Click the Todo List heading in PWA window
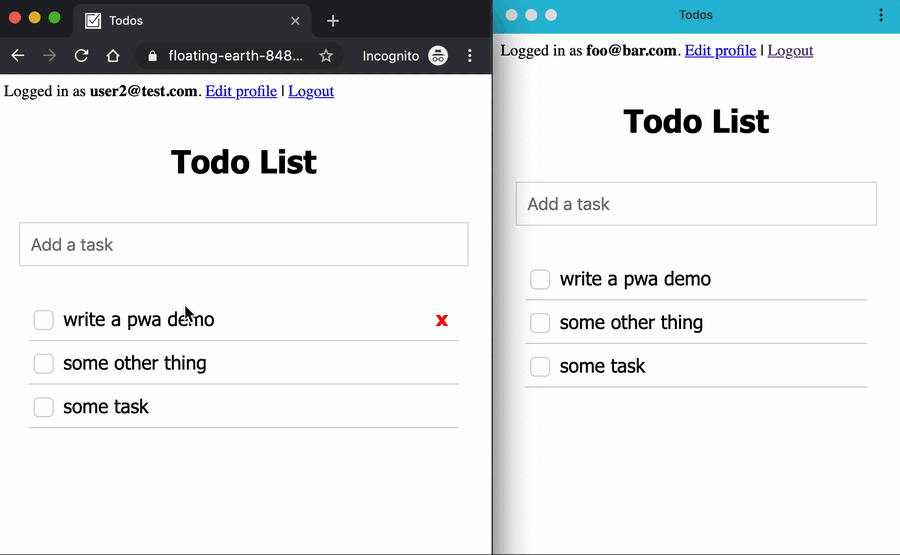Image resolution: width=900 pixels, height=555 pixels. 696,122
